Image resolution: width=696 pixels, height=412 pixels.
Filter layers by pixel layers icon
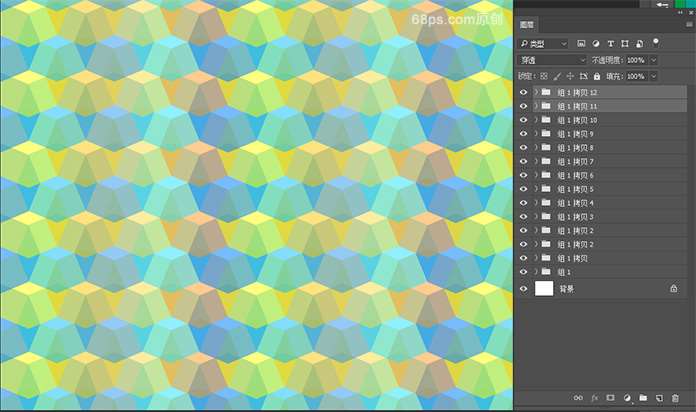581,44
